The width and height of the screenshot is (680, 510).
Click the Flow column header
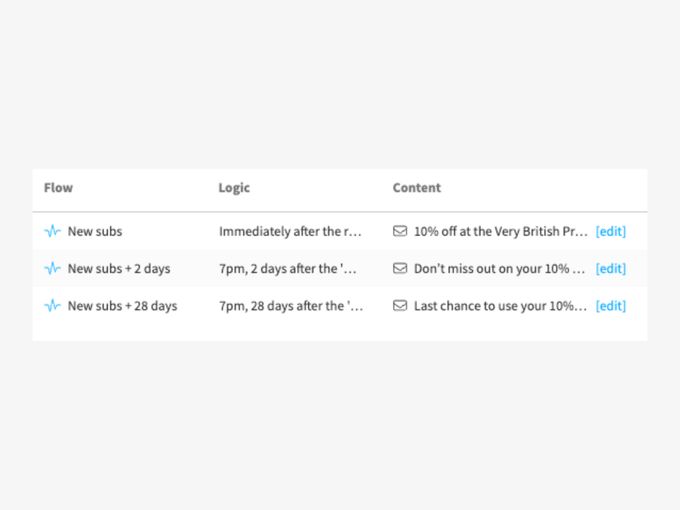pyautogui.click(x=58, y=188)
